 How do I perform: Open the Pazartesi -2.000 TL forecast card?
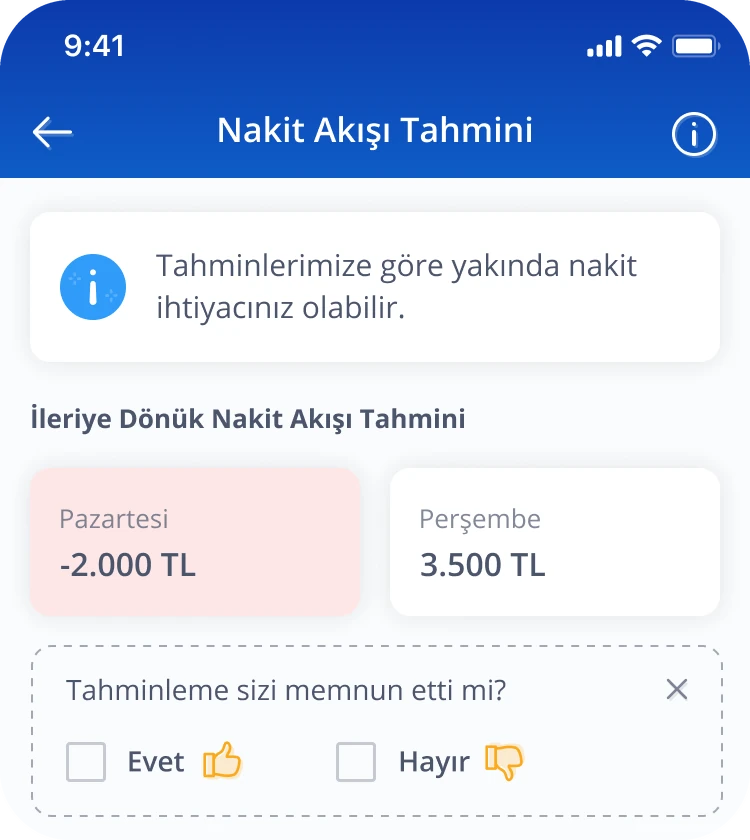tap(195, 542)
